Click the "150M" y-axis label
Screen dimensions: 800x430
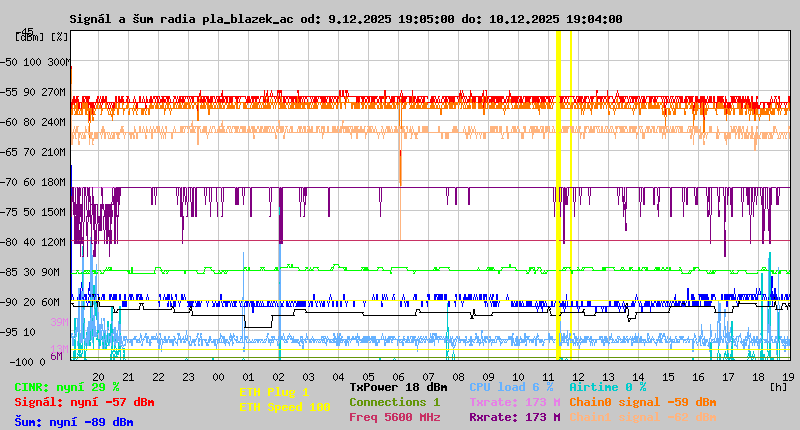[x=56, y=212]
